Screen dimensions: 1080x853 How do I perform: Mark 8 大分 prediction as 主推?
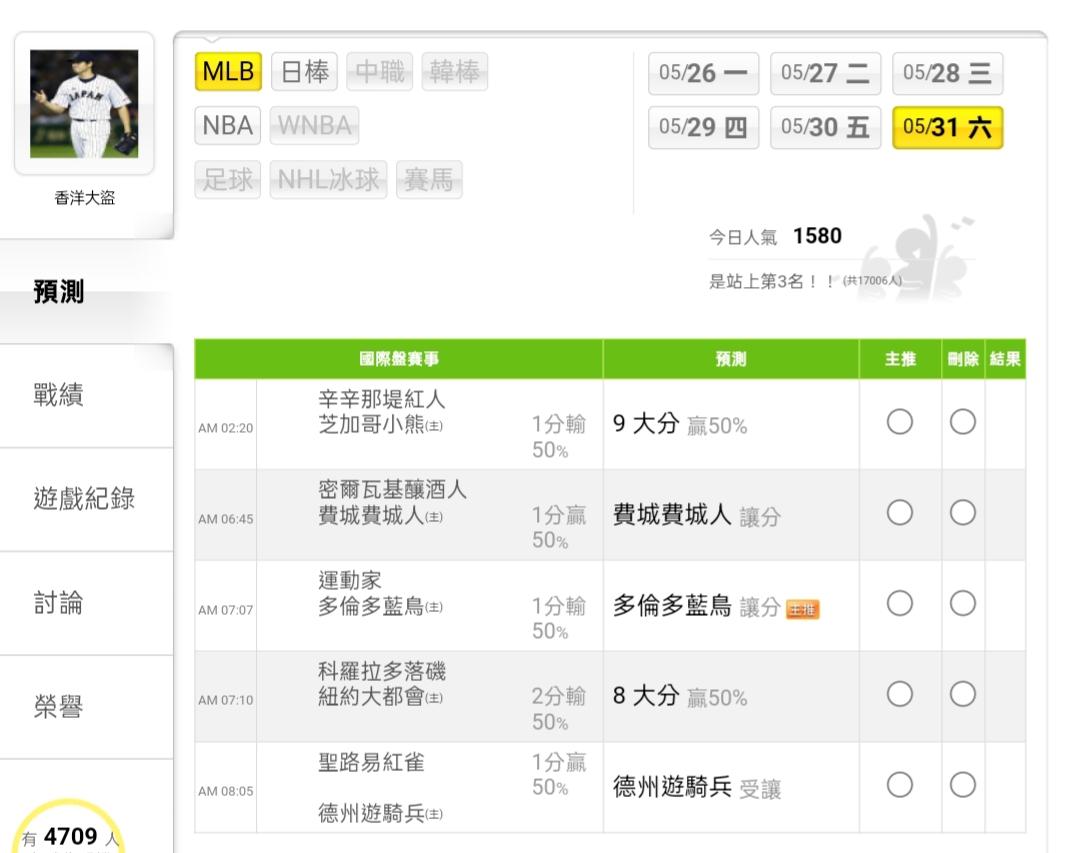900,695
